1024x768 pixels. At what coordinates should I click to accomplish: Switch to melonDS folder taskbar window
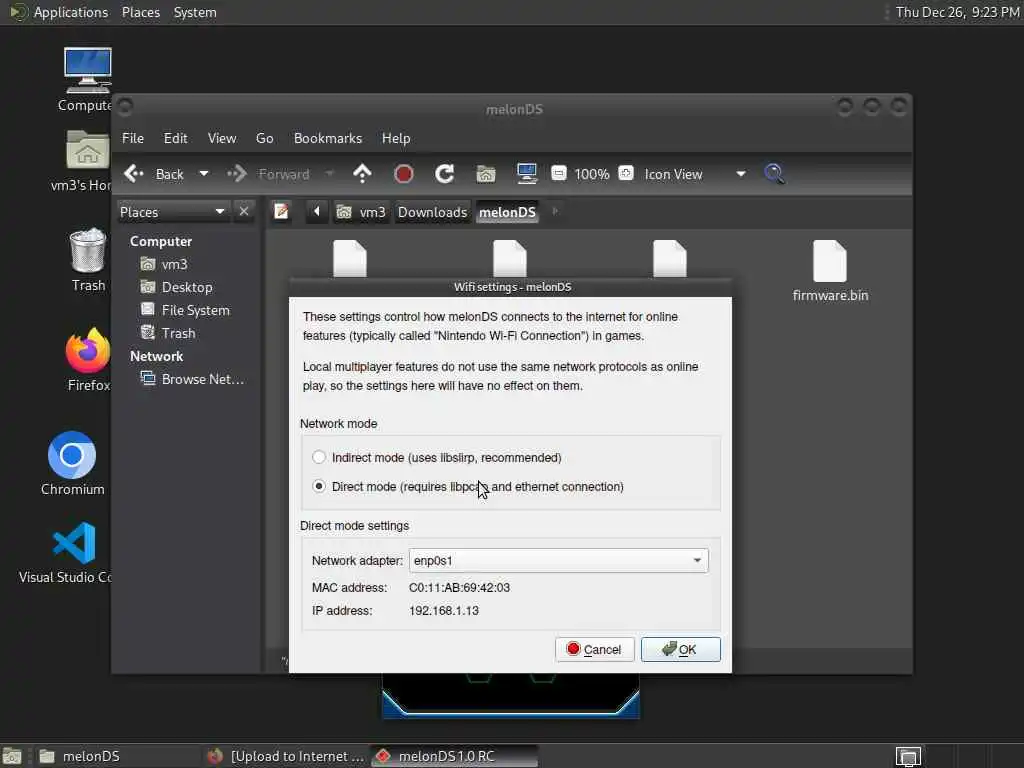point(118,756)
